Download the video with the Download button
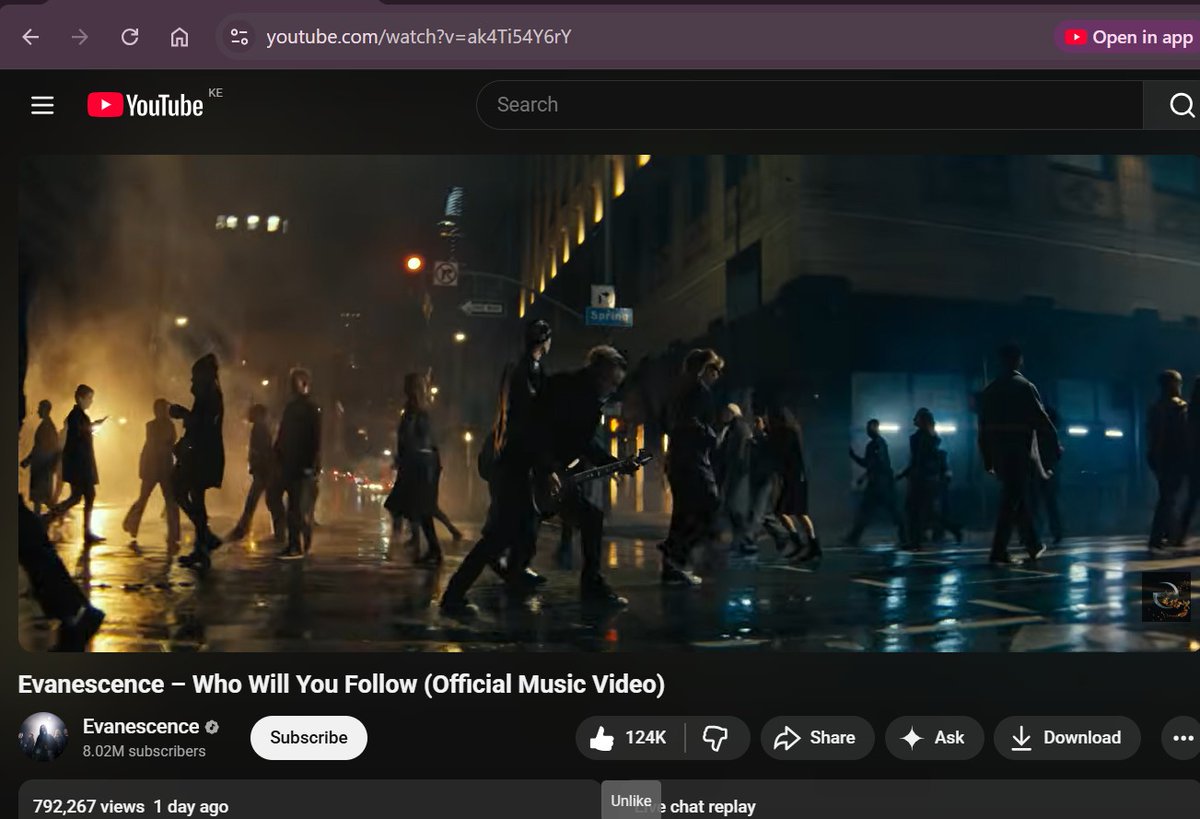The height and width of the screenshot is (819, 1200). click(1067, 738)
